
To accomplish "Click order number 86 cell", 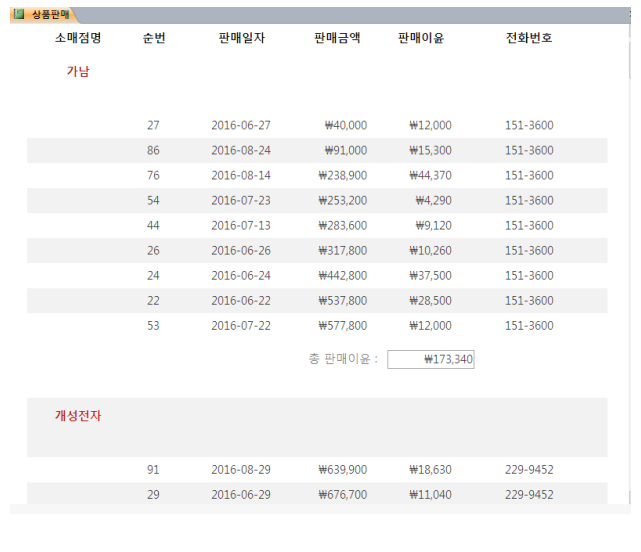I will point(153,151).
